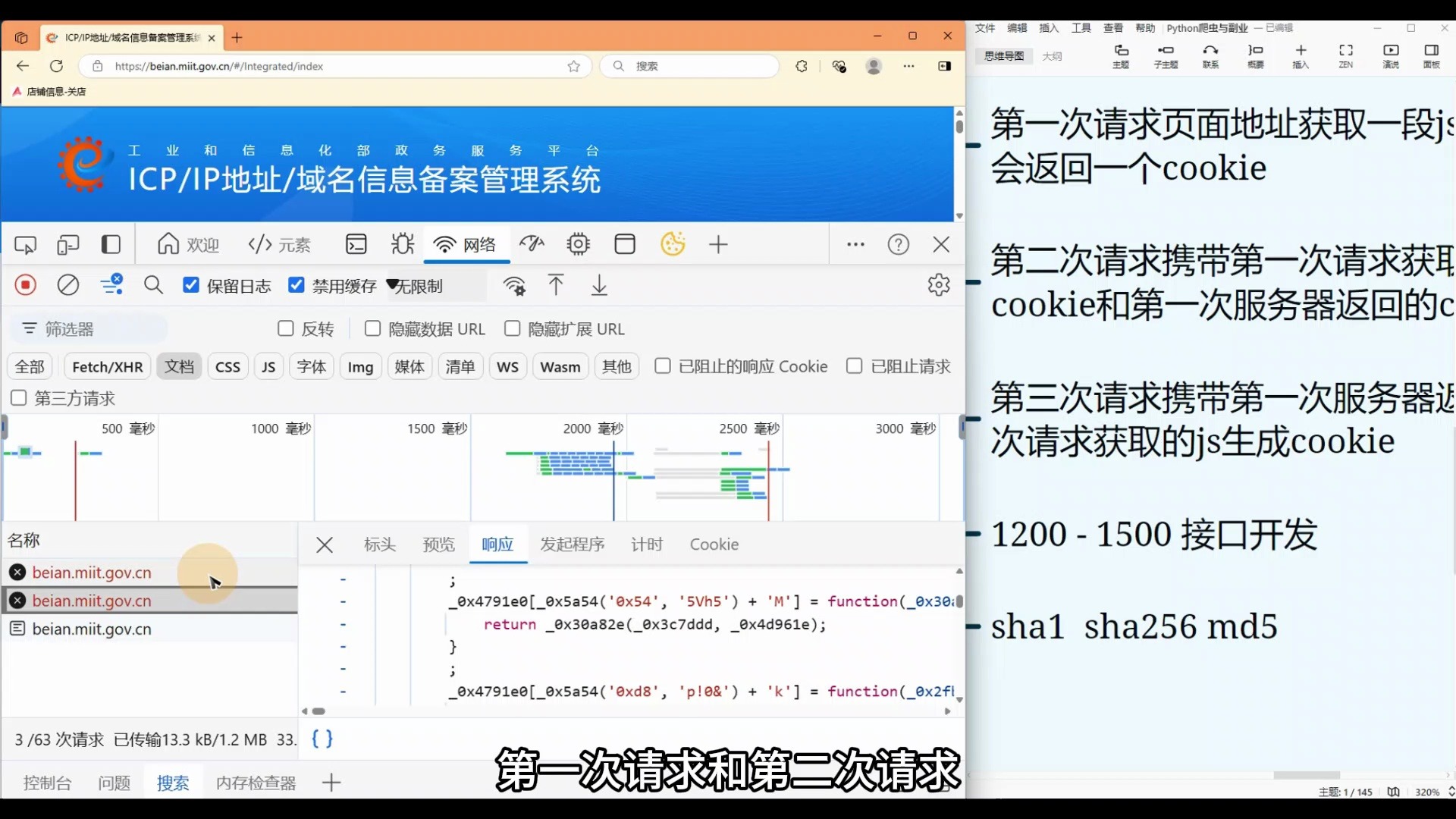
Task: Open 无限制 throttling dropdown
Action: [x=437, y=286]
